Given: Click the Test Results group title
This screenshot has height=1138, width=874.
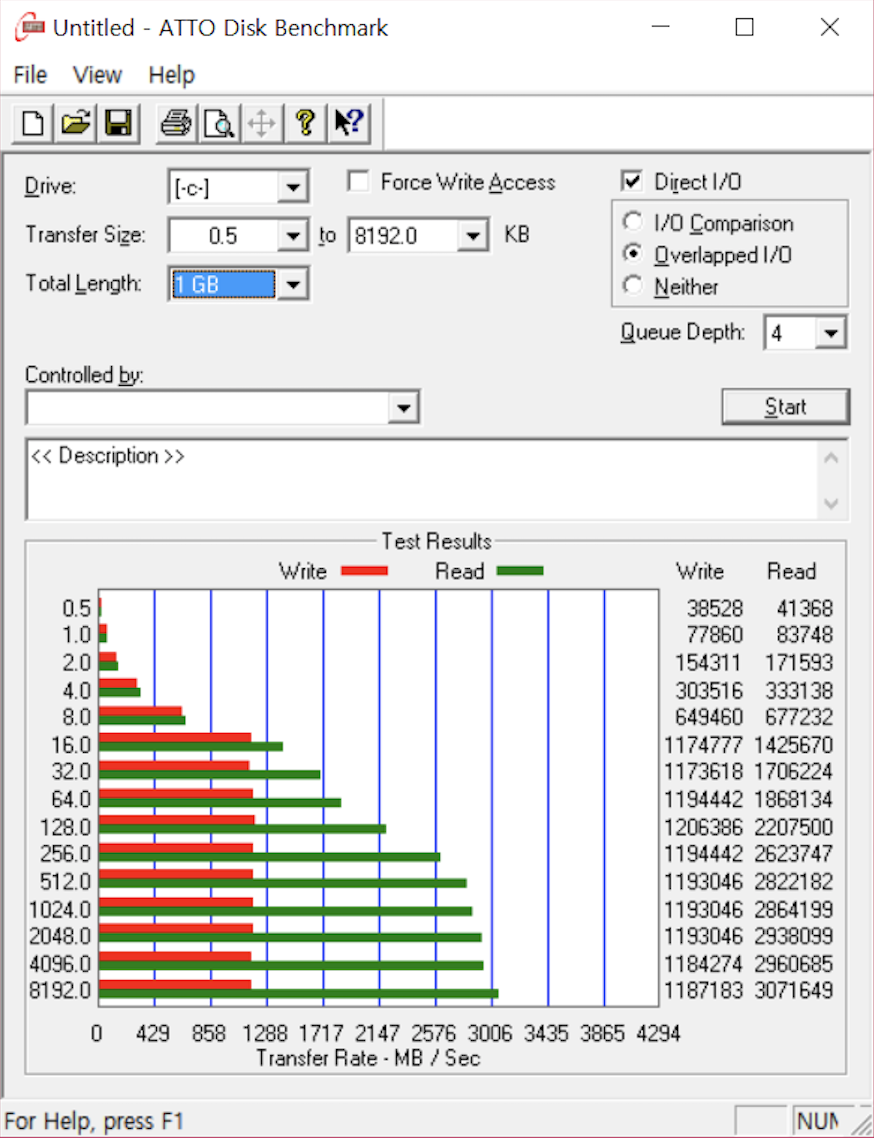Looking at the screenshot, I should 436,541.
